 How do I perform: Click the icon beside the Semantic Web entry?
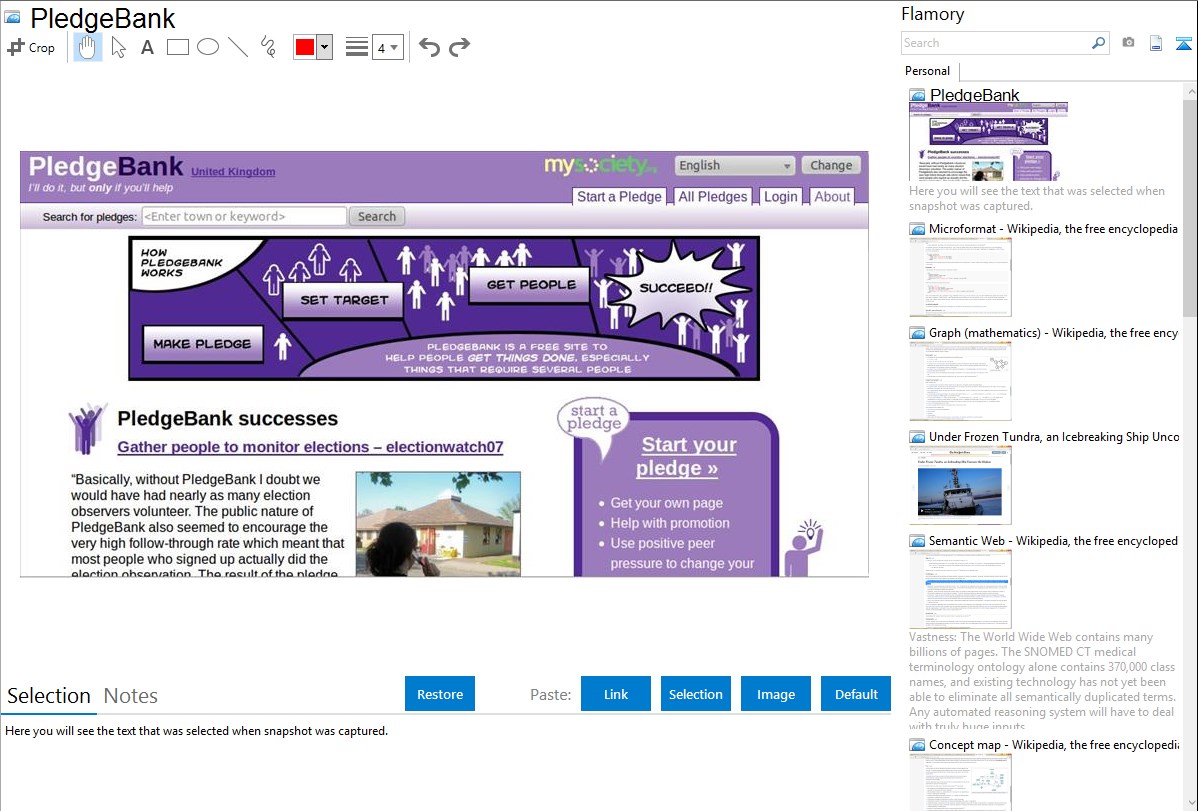point(917,540)
